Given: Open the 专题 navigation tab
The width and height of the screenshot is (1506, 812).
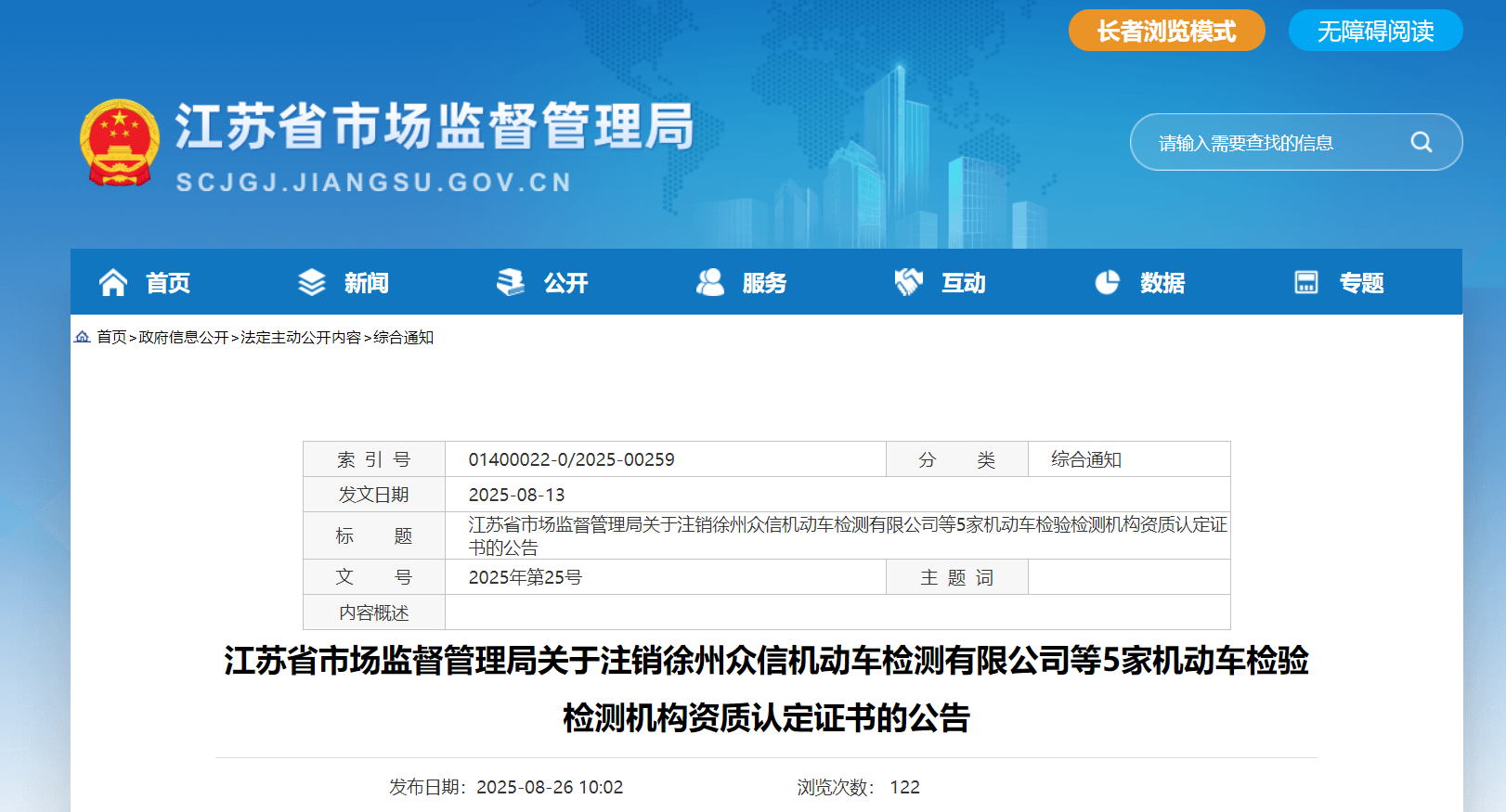Looking at the screenshot, I should coord(1362,283).
